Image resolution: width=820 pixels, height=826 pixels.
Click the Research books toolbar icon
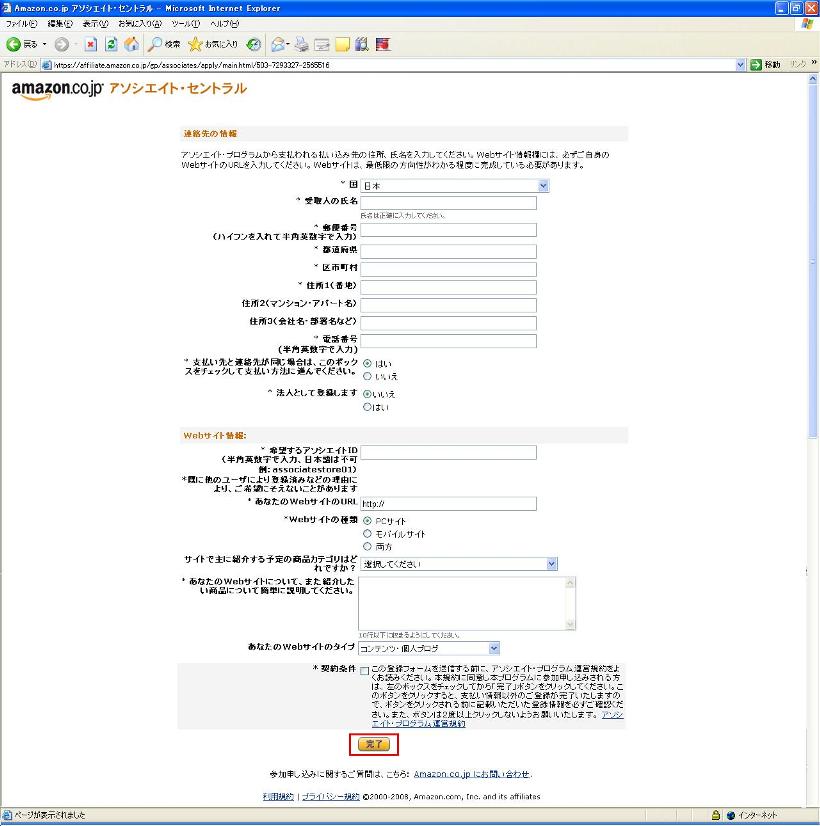tap(362, 44)
